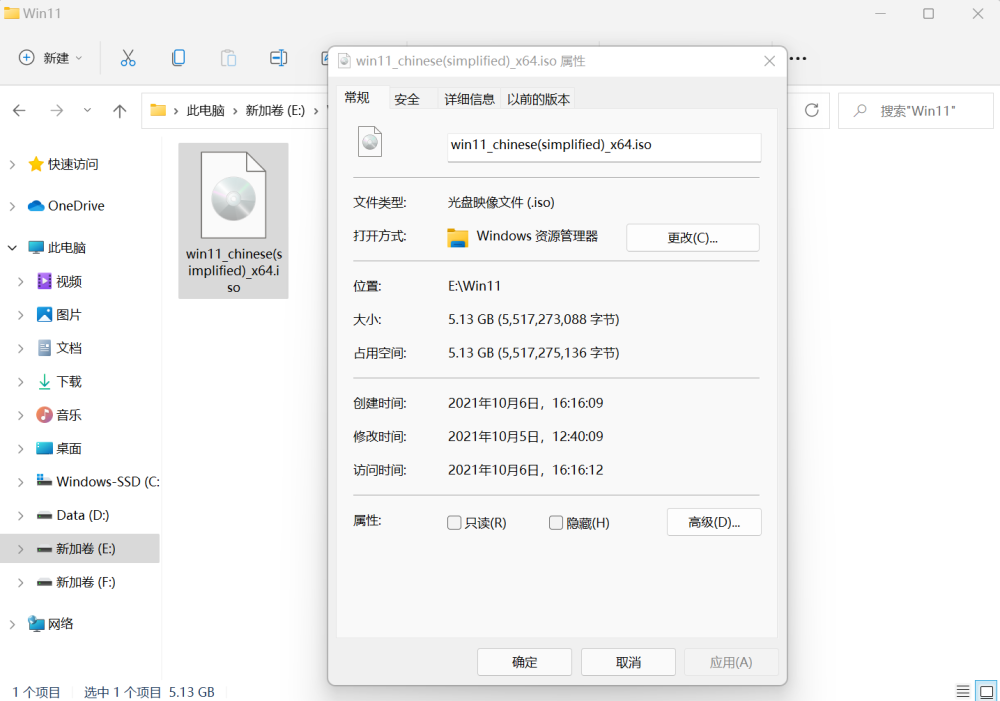Click the 确定 button
The width and height of the screenshot is (1000, 701).
click(x=524, y=662)
